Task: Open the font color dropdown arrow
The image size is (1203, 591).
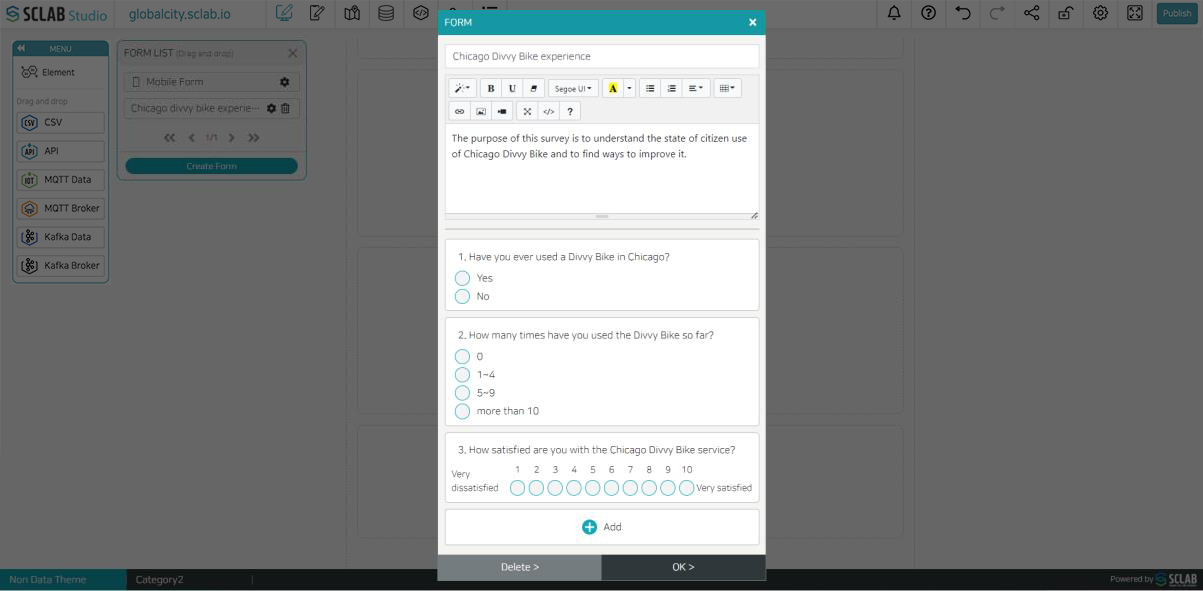Action: click(x=628, y=88)
